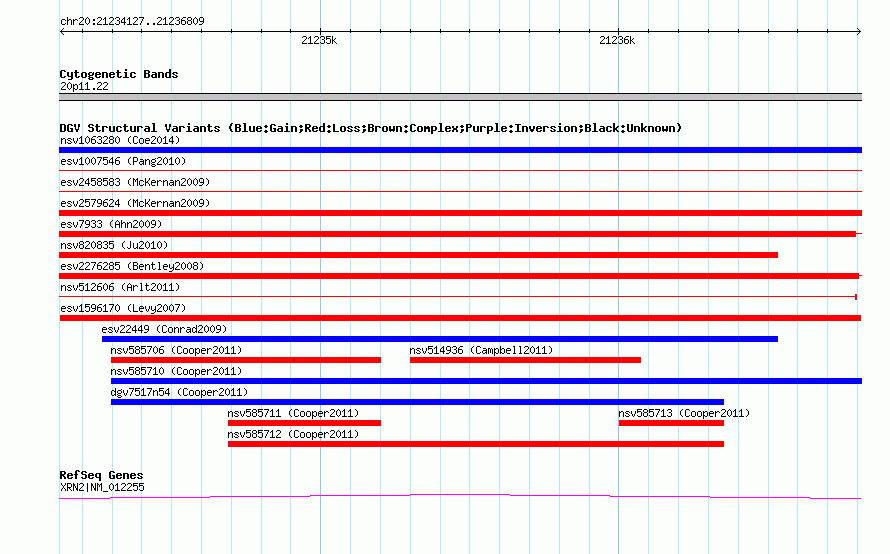Viewport: 890px width, 554px height.
Task: Select the red nsv820835 loss bar
Action: point(418,255)
